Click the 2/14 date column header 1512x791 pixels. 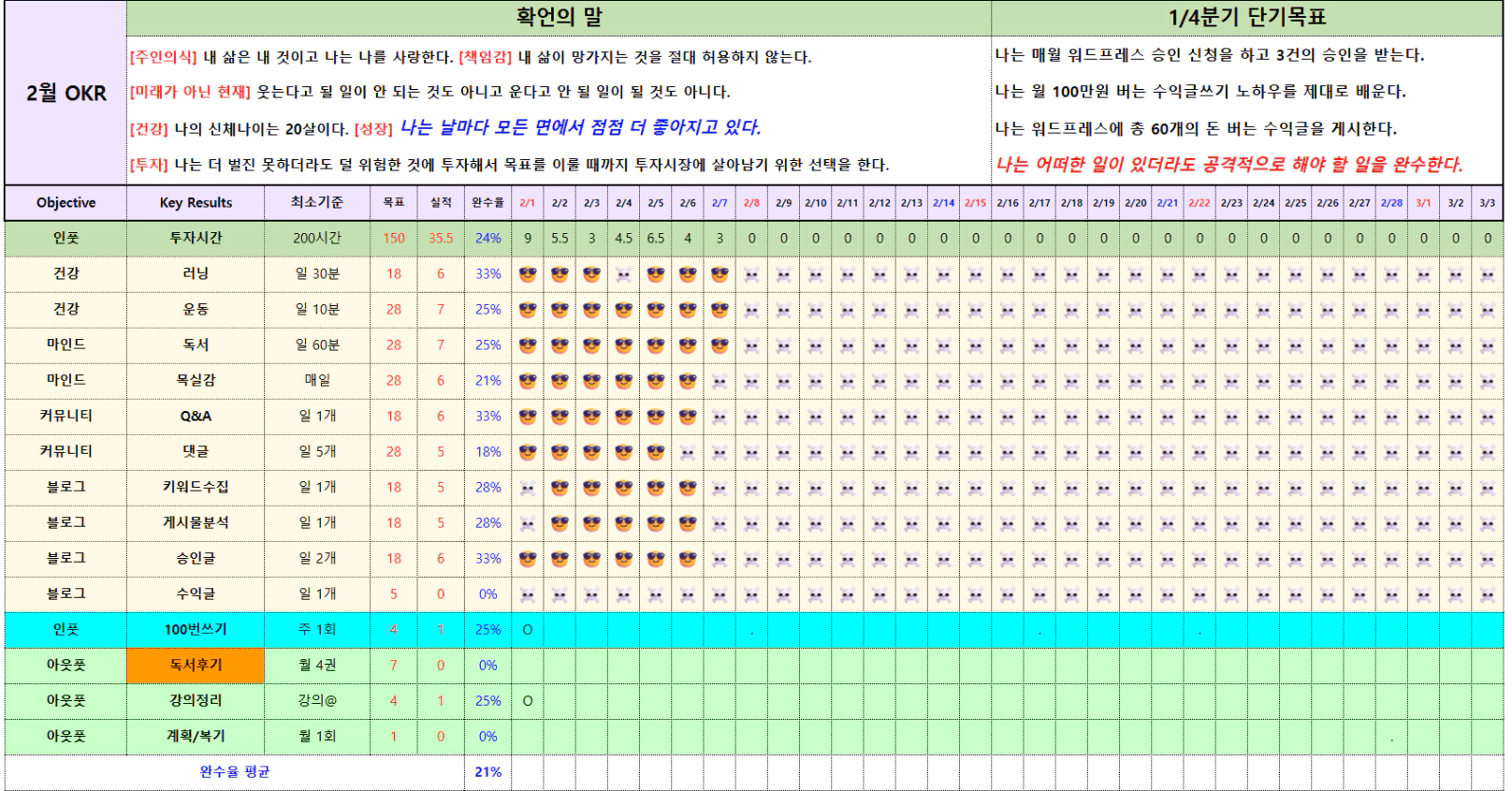tap(944, 202)
